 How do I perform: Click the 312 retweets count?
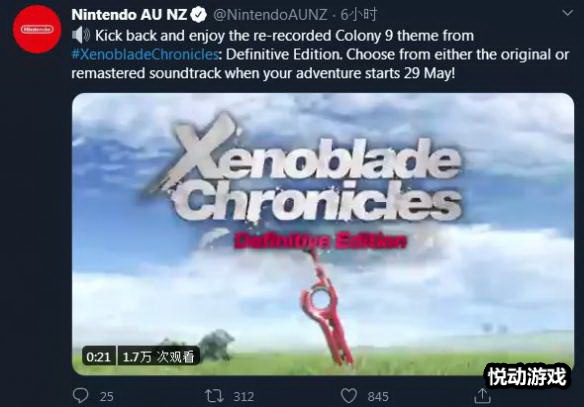pos(244,397)
